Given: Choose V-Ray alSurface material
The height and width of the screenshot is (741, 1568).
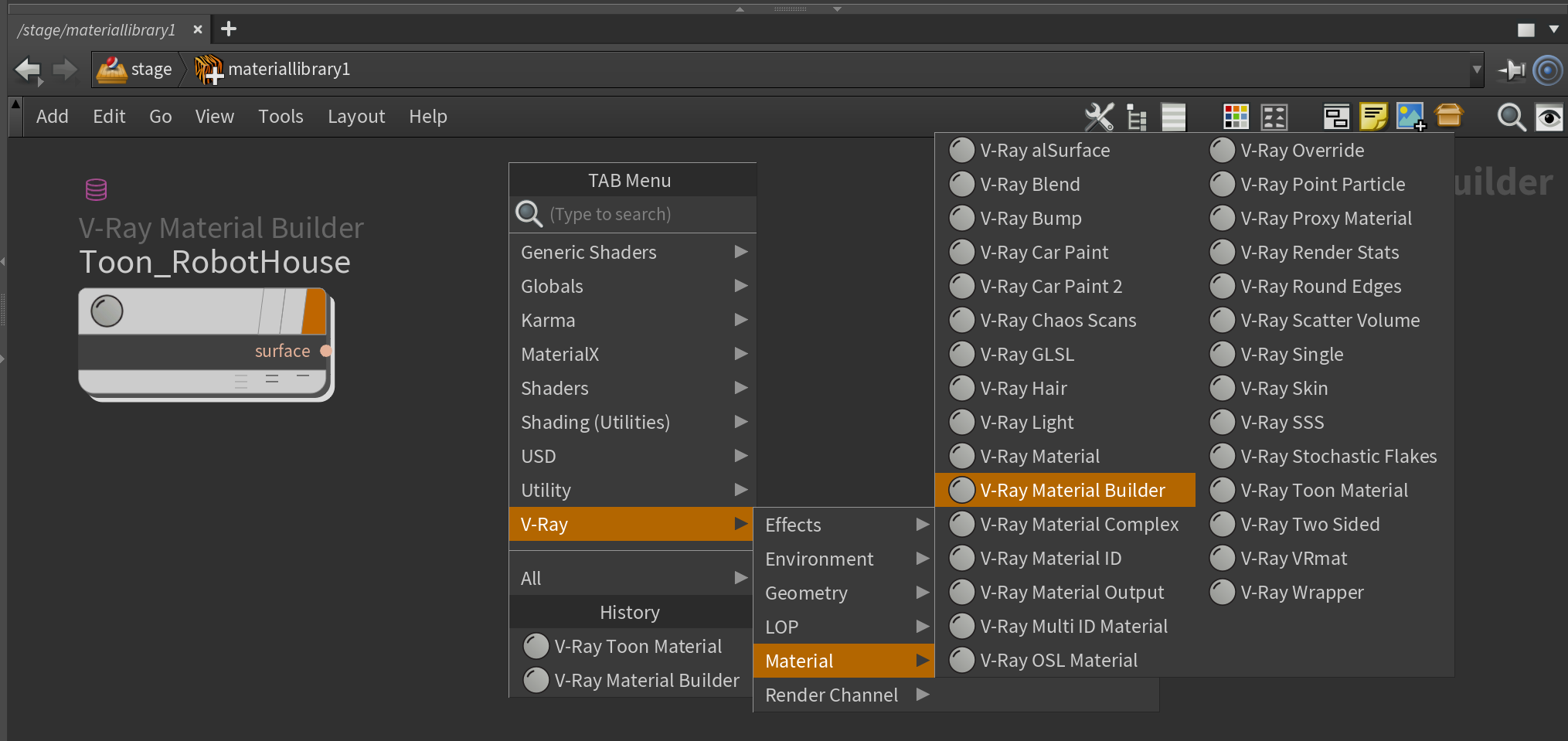Looking at the screenshot, I should coord(1065,150).
